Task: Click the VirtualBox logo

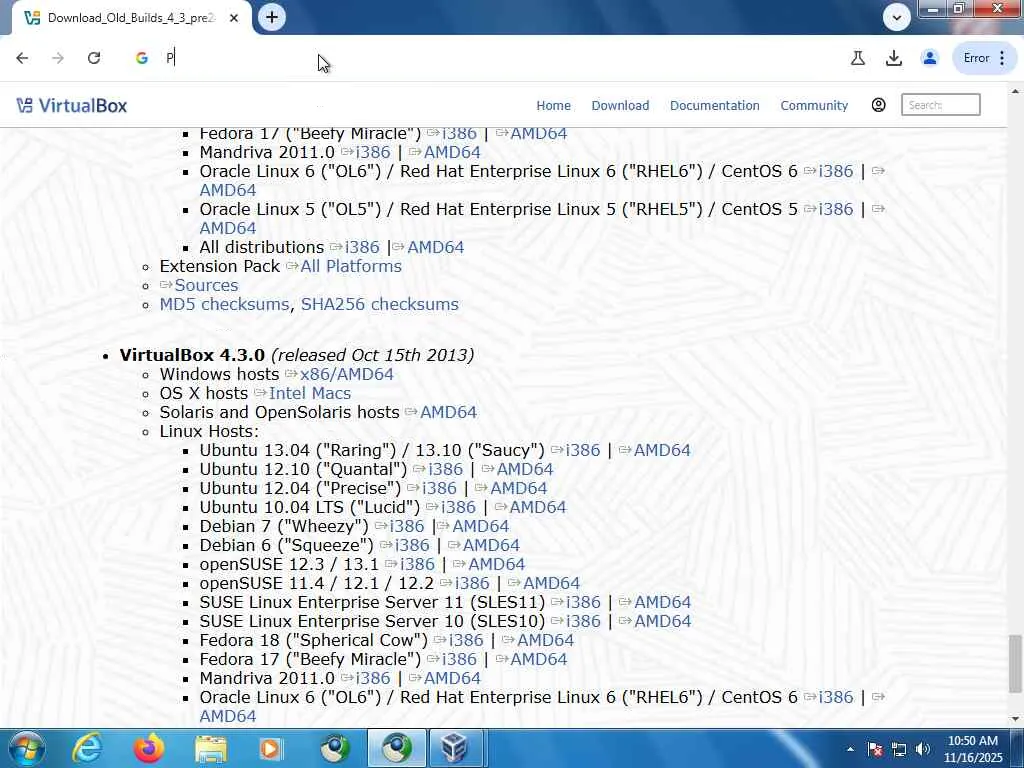Action: (x=72, y=105)
